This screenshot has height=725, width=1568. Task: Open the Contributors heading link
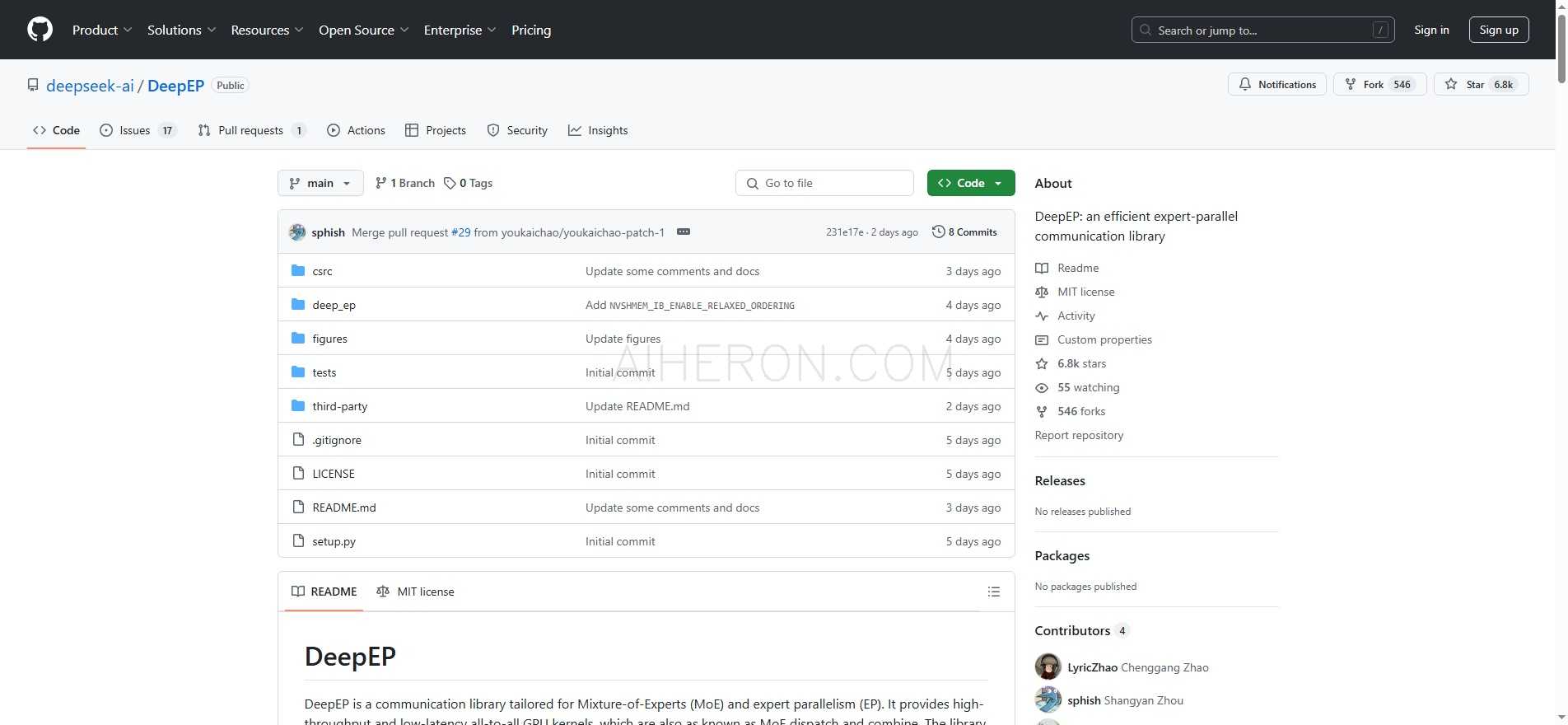(x=1072, y=631)
